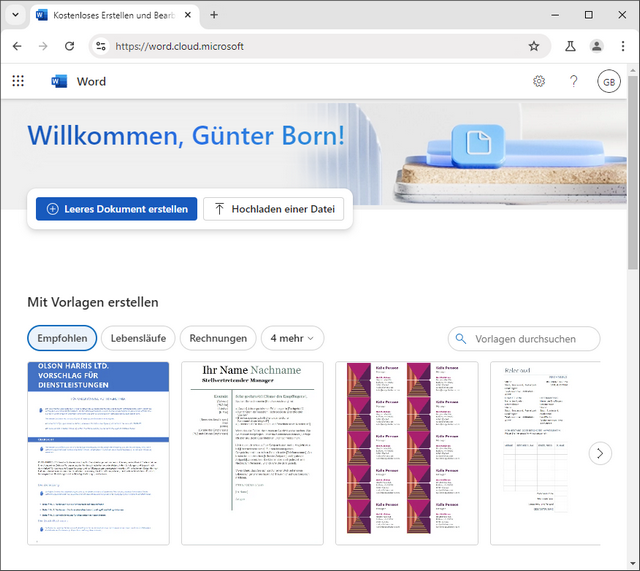Click Hochladen einer Datei button

[x=273, y=209]
